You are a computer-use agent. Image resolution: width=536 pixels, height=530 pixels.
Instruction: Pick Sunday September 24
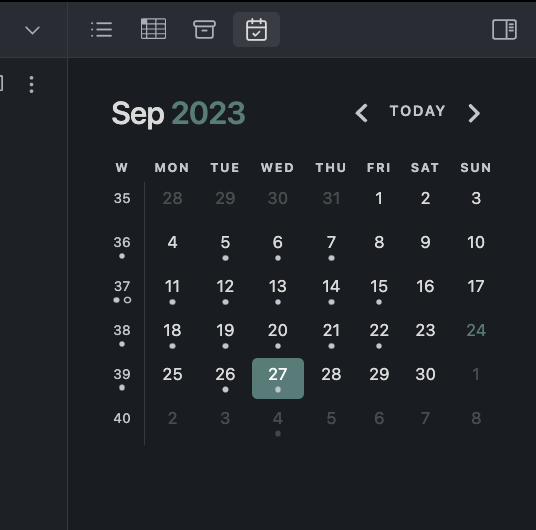tap(476, 330)
